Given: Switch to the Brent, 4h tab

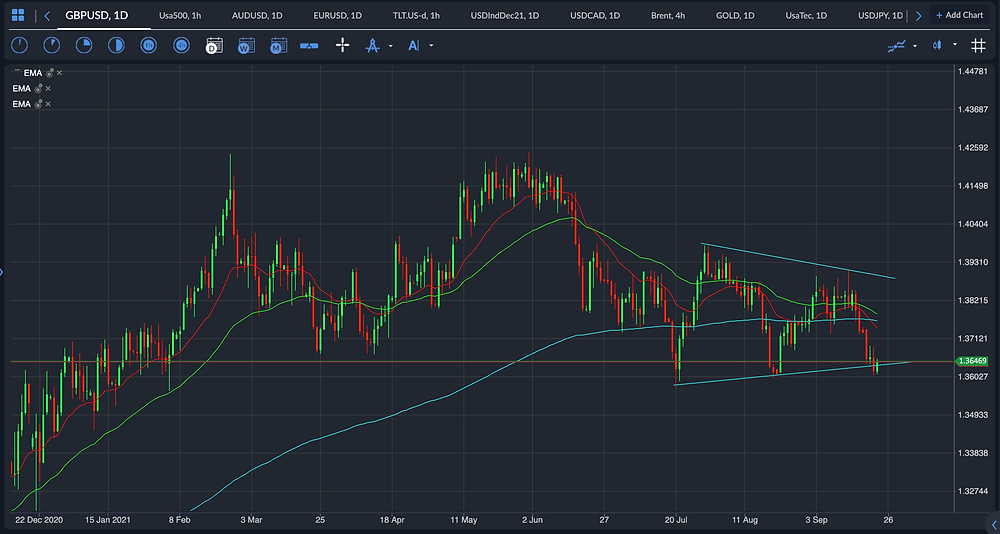Looking at the screenshot, I should [x=668, y=15].
